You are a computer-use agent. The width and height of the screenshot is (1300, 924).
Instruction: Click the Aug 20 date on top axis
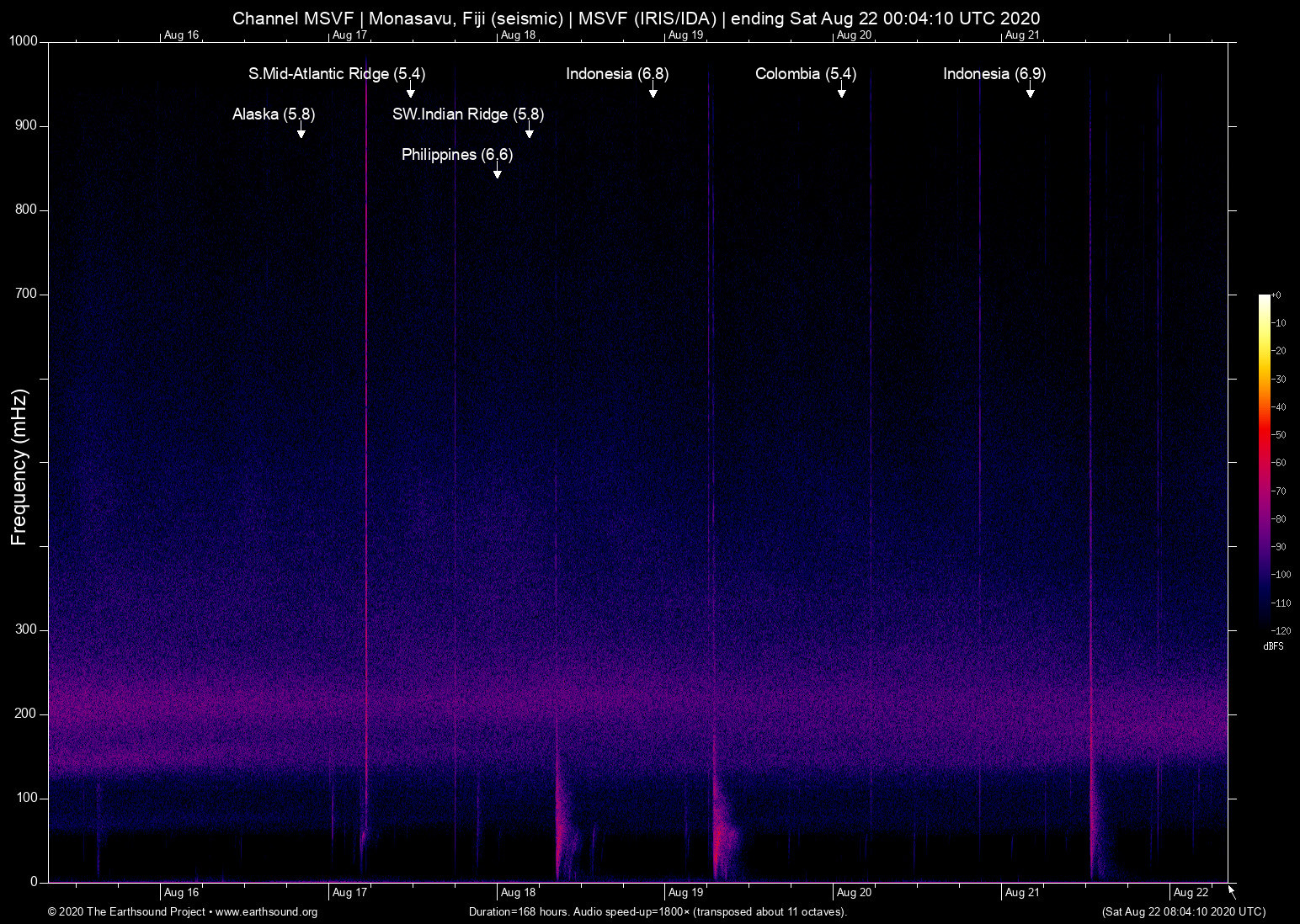[x=854, y=35]
